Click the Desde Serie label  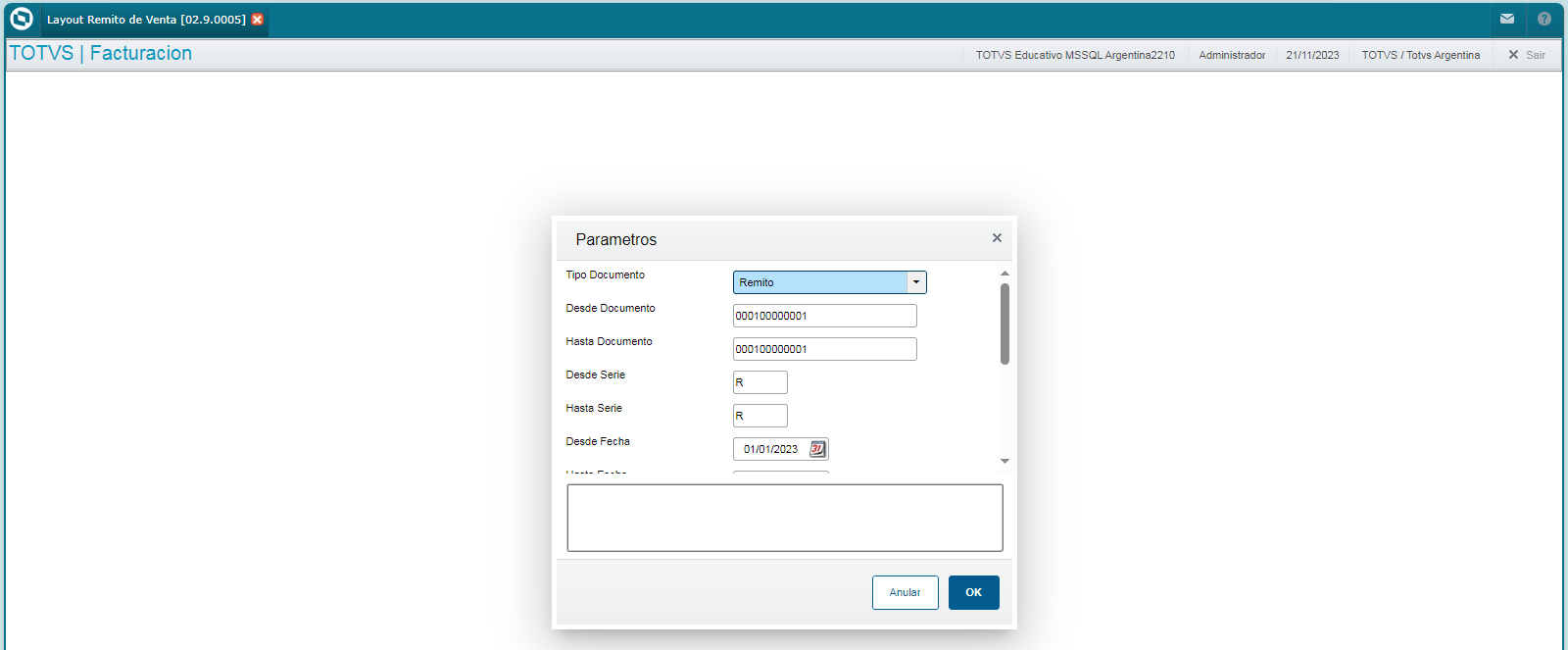(x=595, y=375)
